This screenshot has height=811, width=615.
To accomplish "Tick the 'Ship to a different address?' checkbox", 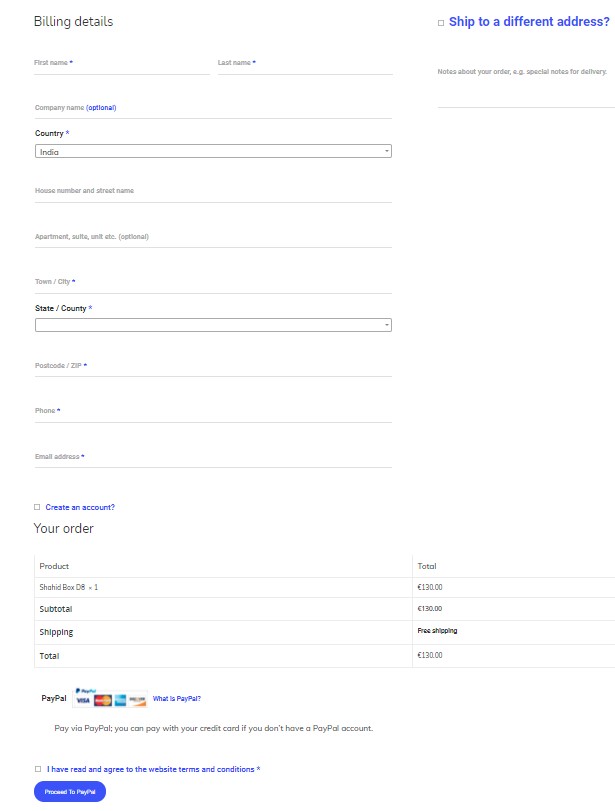I will [441, 23].
